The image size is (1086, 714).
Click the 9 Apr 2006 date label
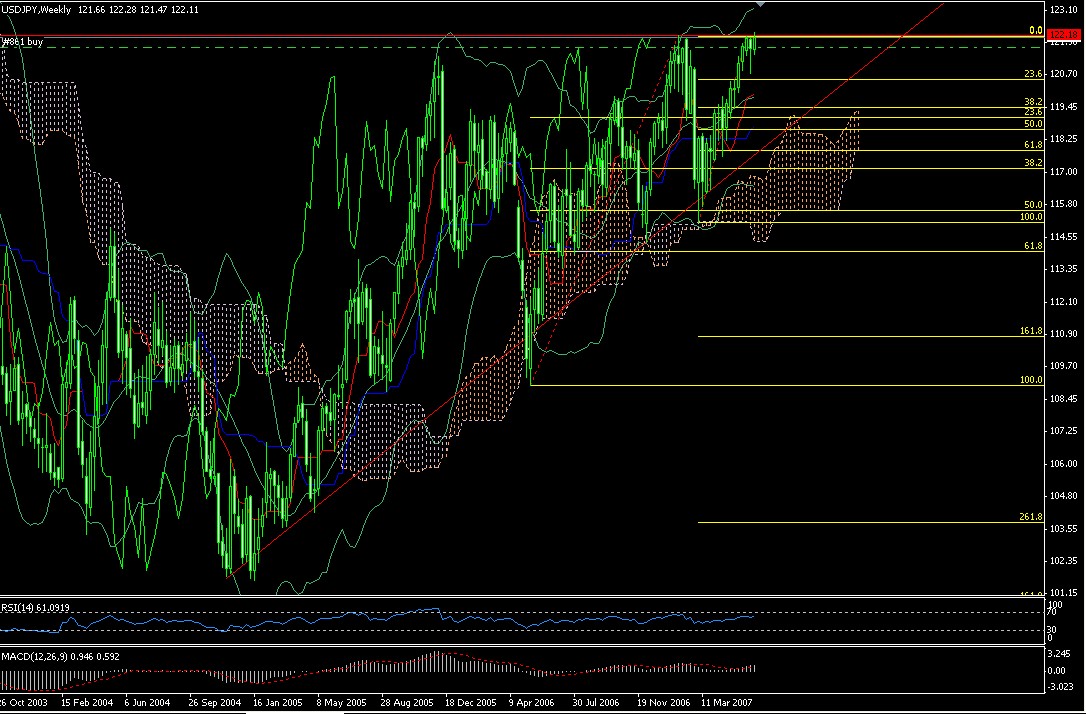pos(533,702)
